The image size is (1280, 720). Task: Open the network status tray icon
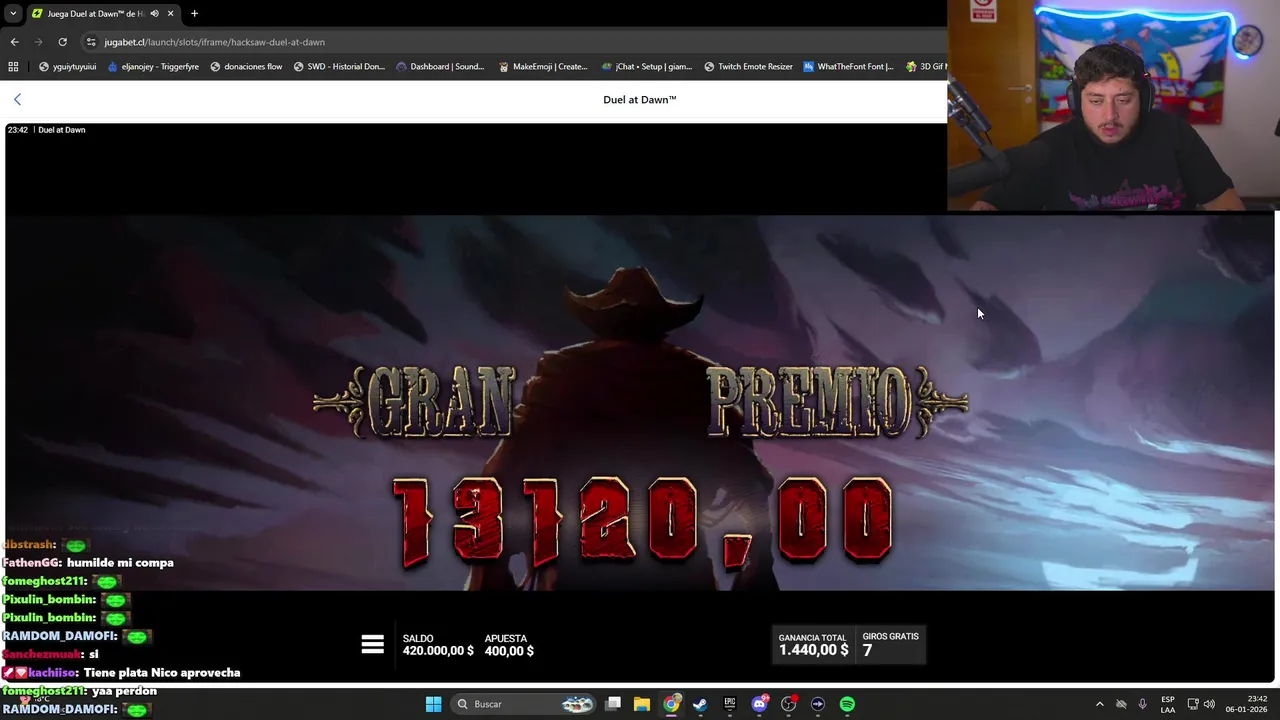click(1193, 704)
